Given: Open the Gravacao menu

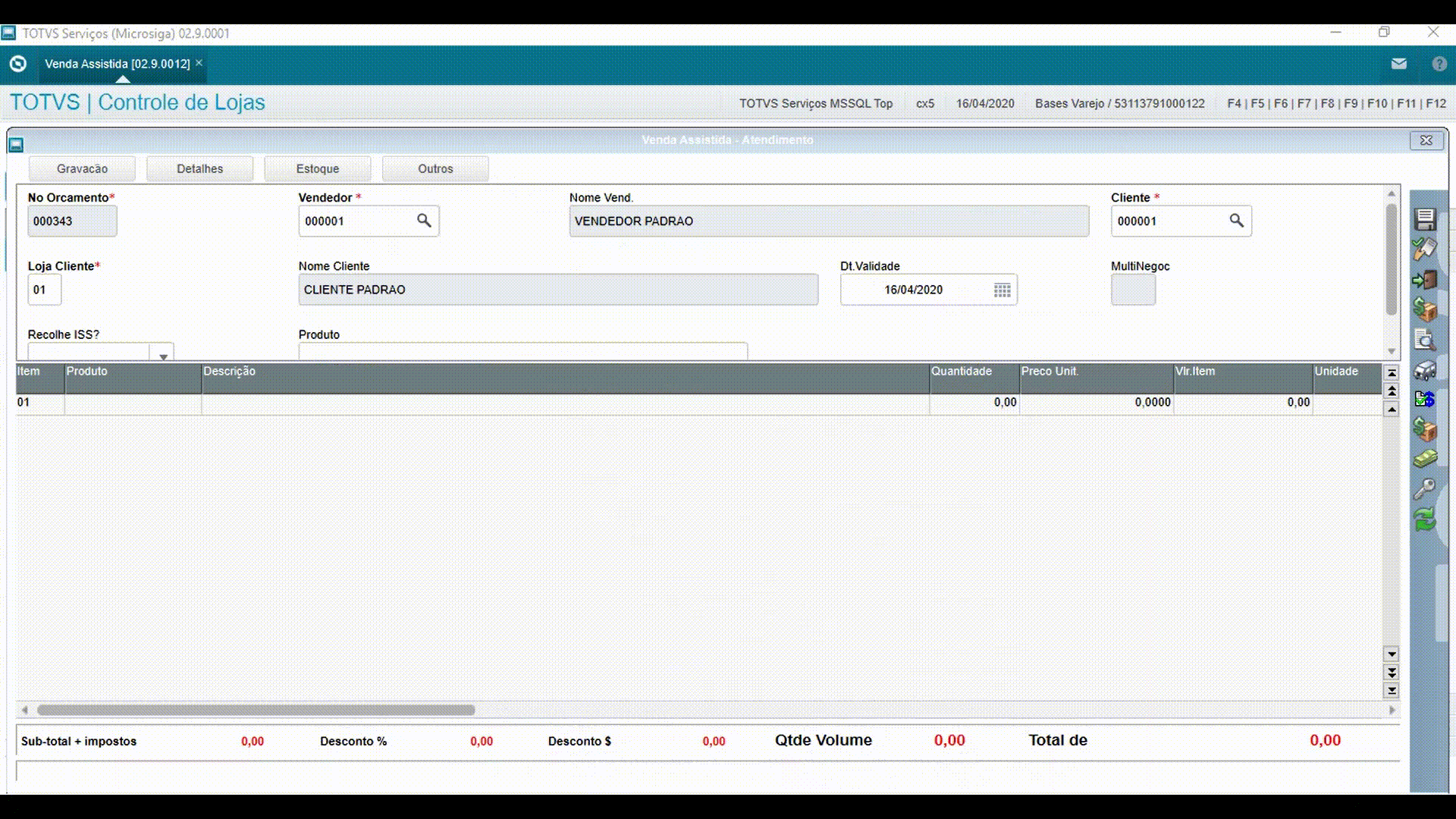Looking at the screenshot, I should (x=82, y=168).
